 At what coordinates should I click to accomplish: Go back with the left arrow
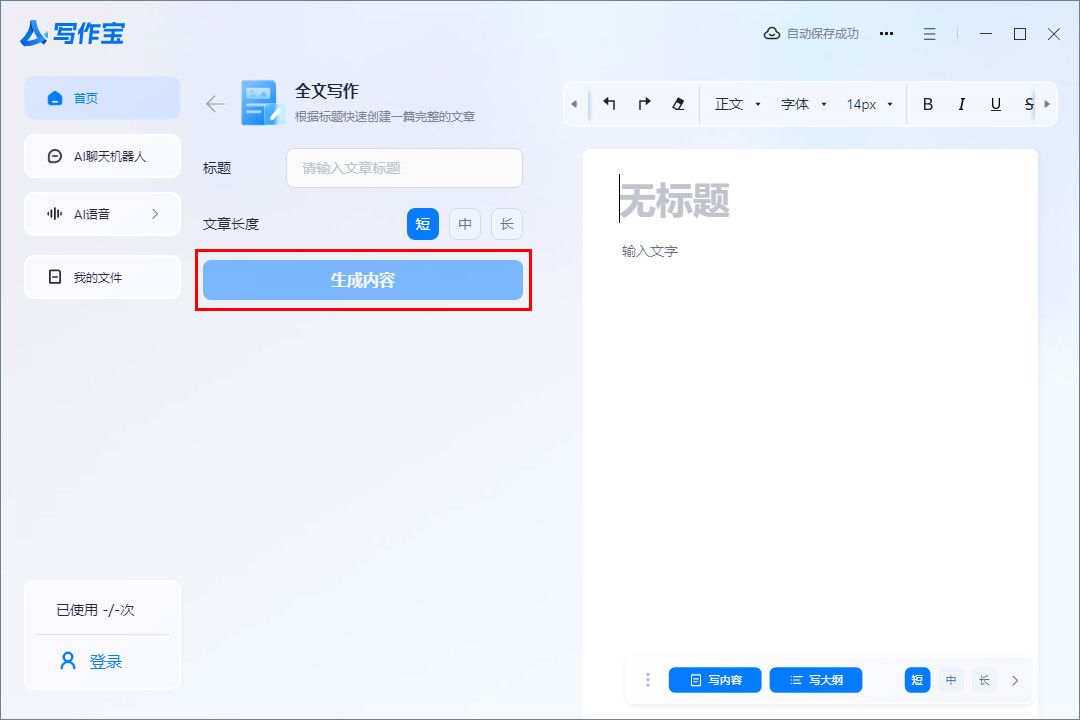[215, 104]
